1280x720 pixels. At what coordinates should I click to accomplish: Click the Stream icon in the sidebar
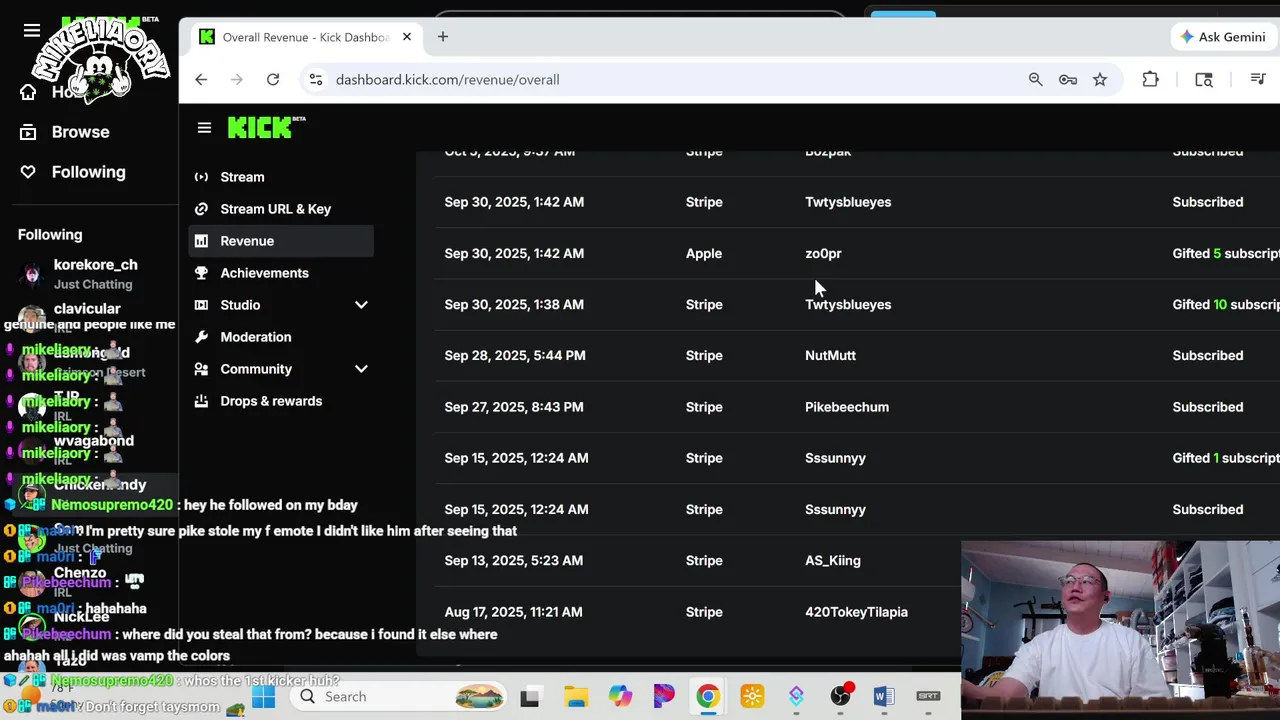pos(201,177)
